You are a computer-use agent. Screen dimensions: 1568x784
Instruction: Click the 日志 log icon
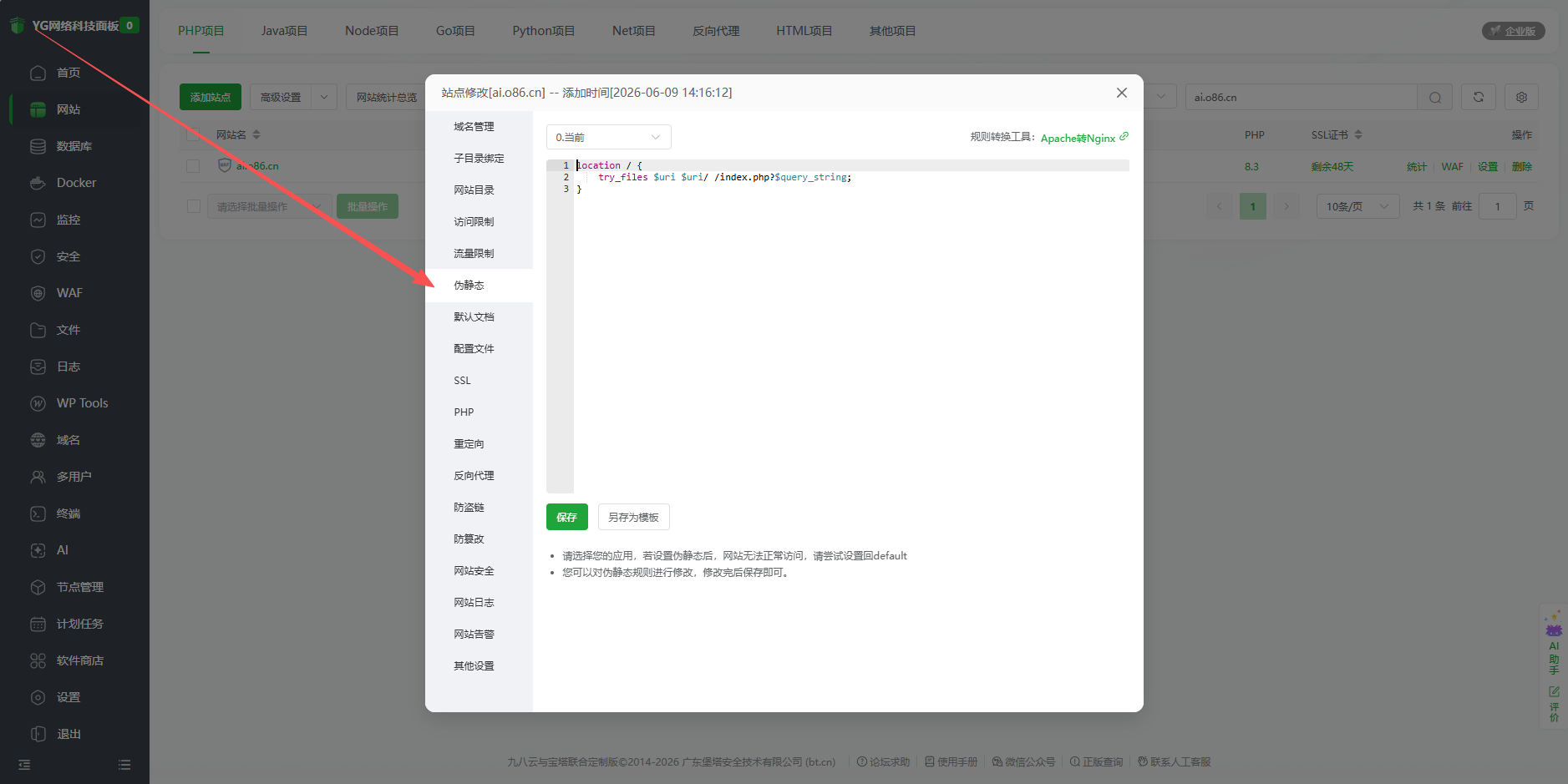[38, 367]
